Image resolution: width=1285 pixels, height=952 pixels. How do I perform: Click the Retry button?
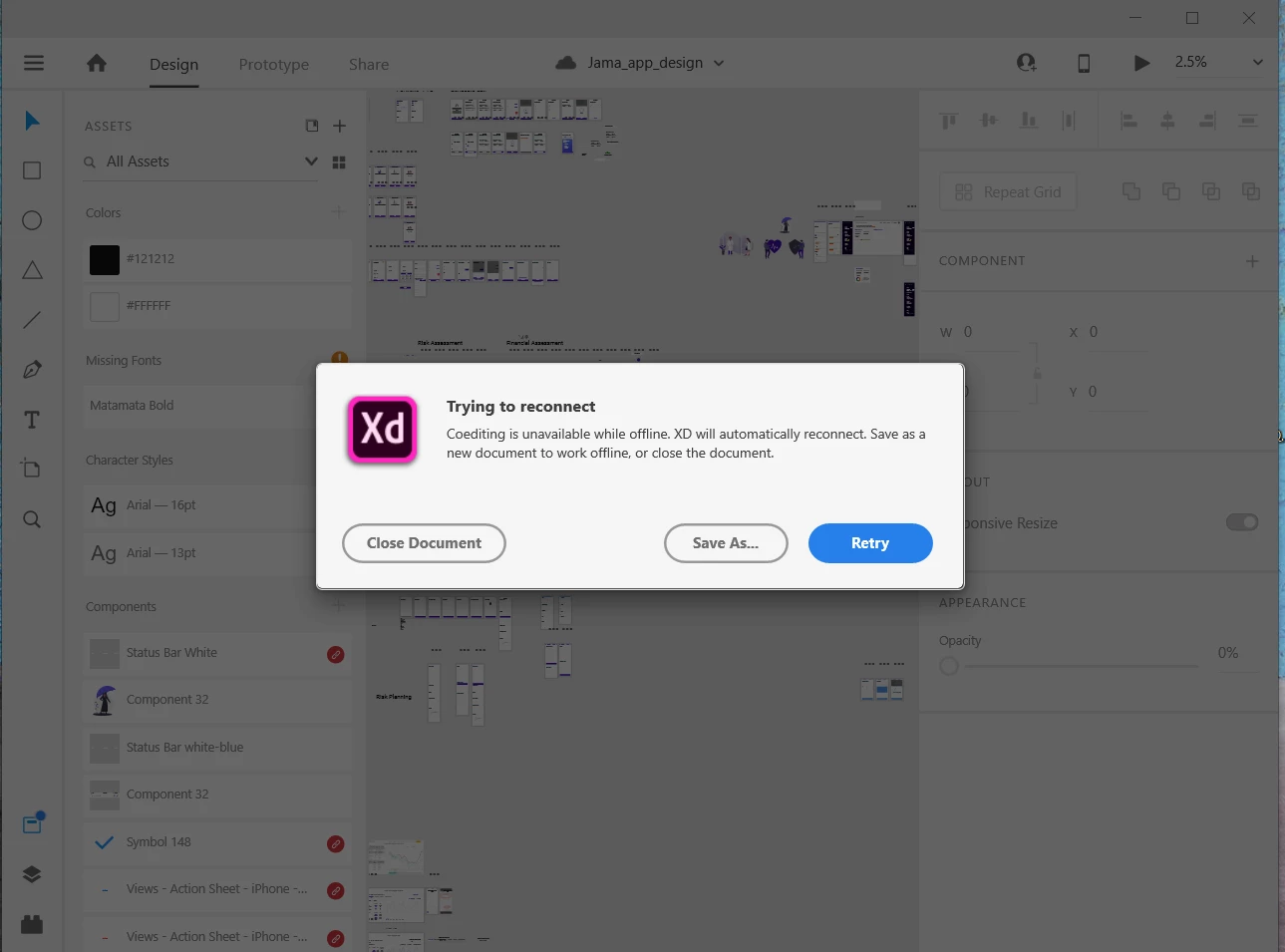coord(870,543)
